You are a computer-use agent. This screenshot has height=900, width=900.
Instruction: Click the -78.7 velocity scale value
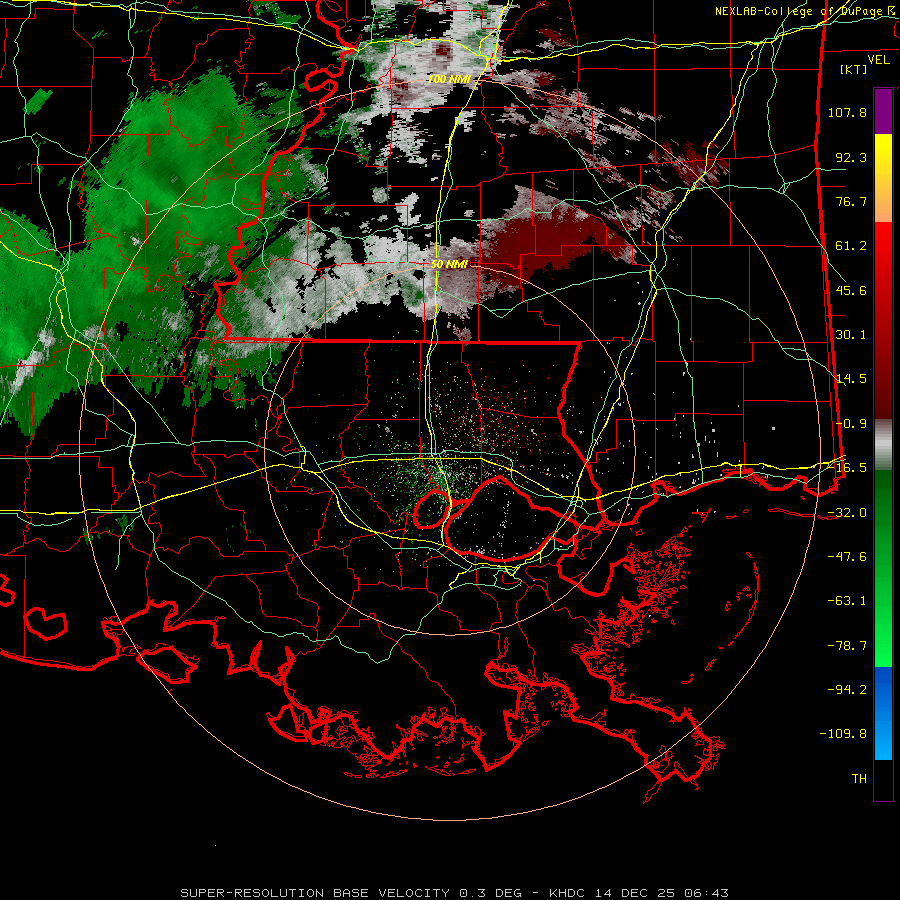847,646
